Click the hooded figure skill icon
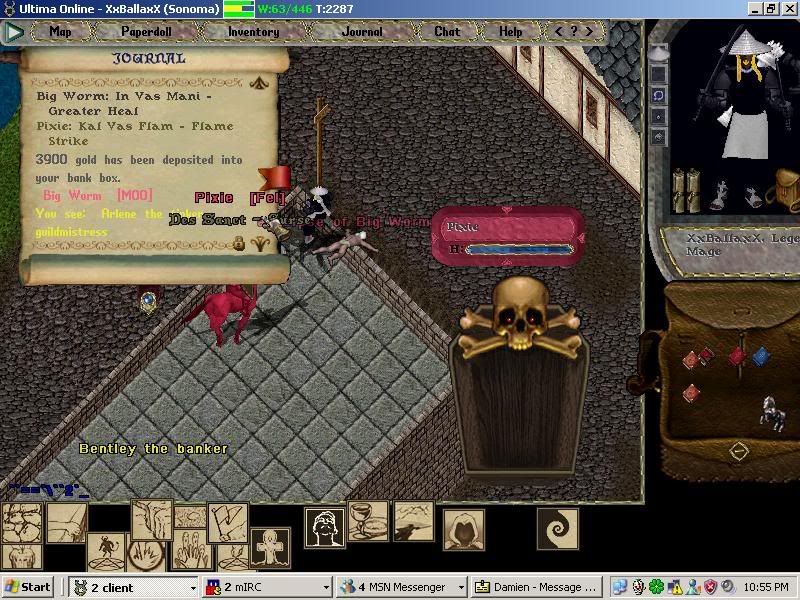 coord(464,530)
